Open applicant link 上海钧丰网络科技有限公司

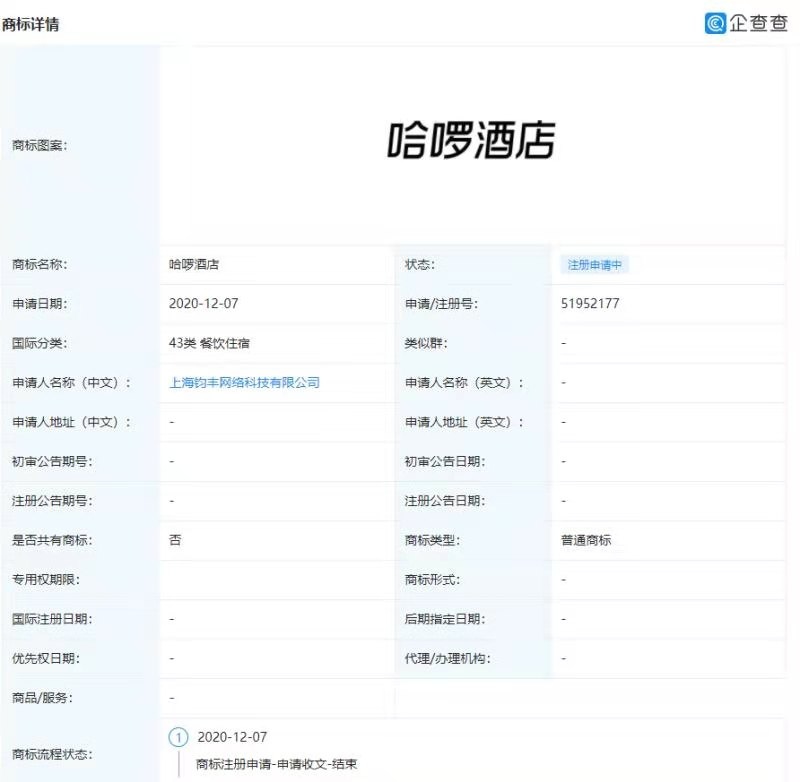(x=244, y=383)
